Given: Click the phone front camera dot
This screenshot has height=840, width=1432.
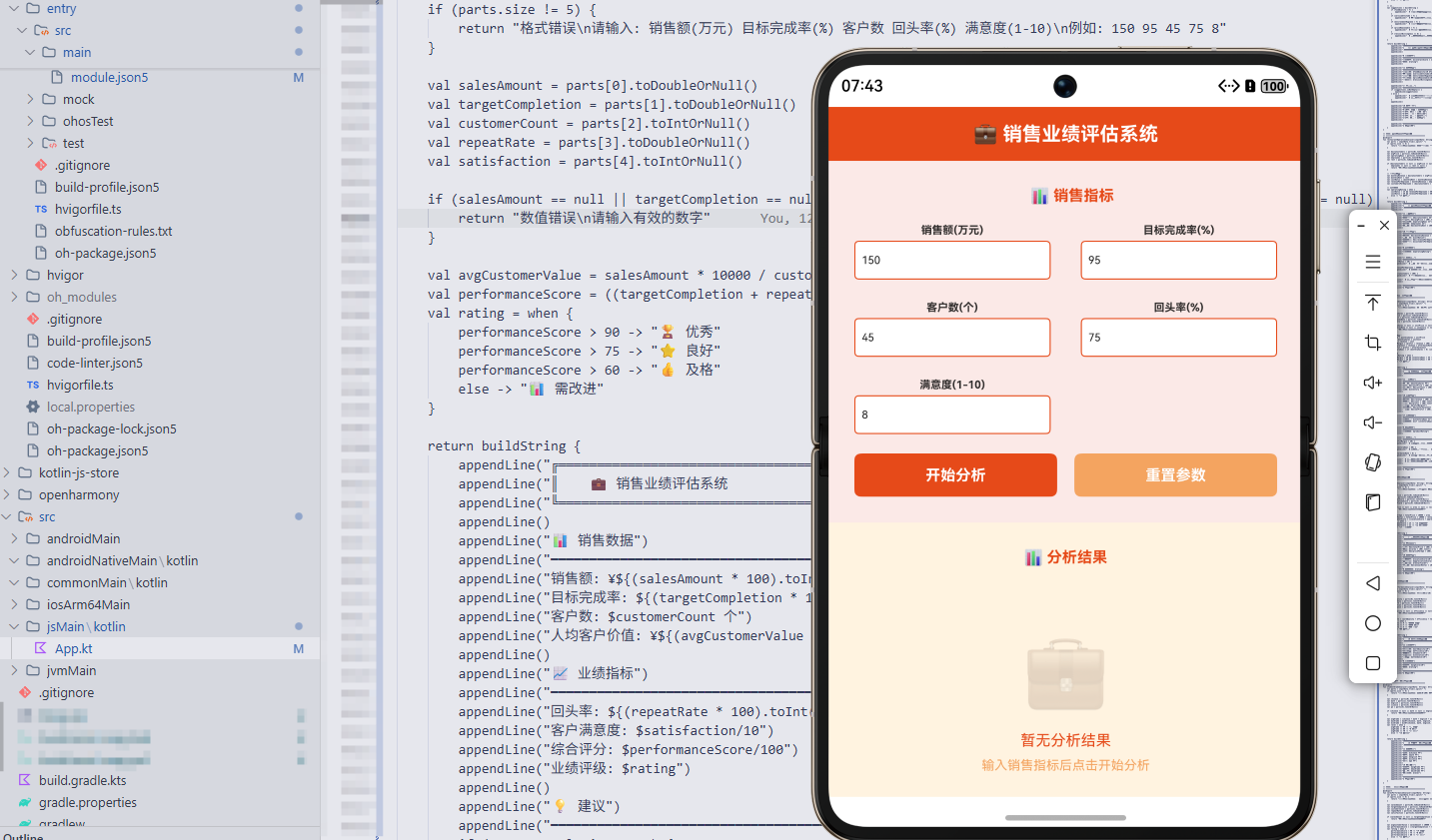Looking at the screenshot, I should tap(1065, 86).
